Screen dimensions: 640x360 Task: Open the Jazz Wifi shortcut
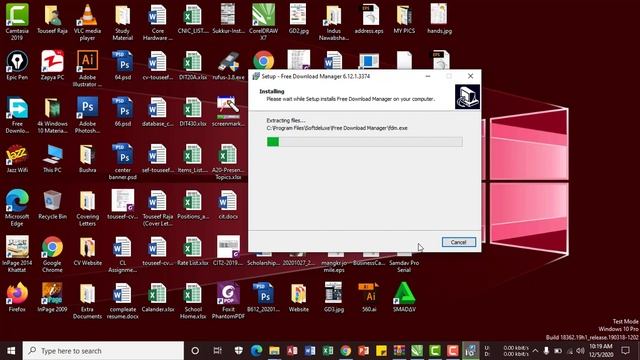17,158
